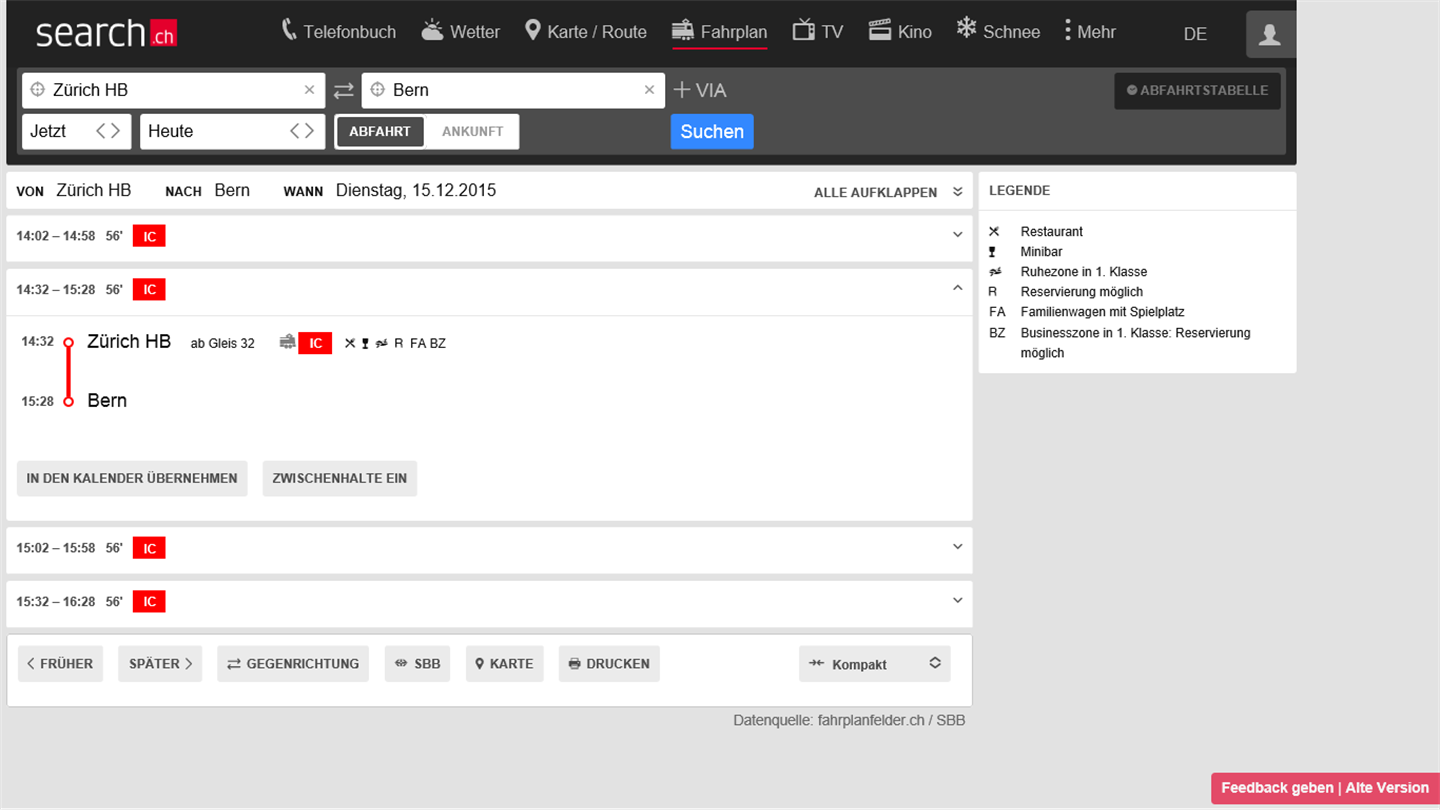This screenshot has width=1440, height=810.
Task: Open the Kompakt view dropdown
Action: coord(875,664)
